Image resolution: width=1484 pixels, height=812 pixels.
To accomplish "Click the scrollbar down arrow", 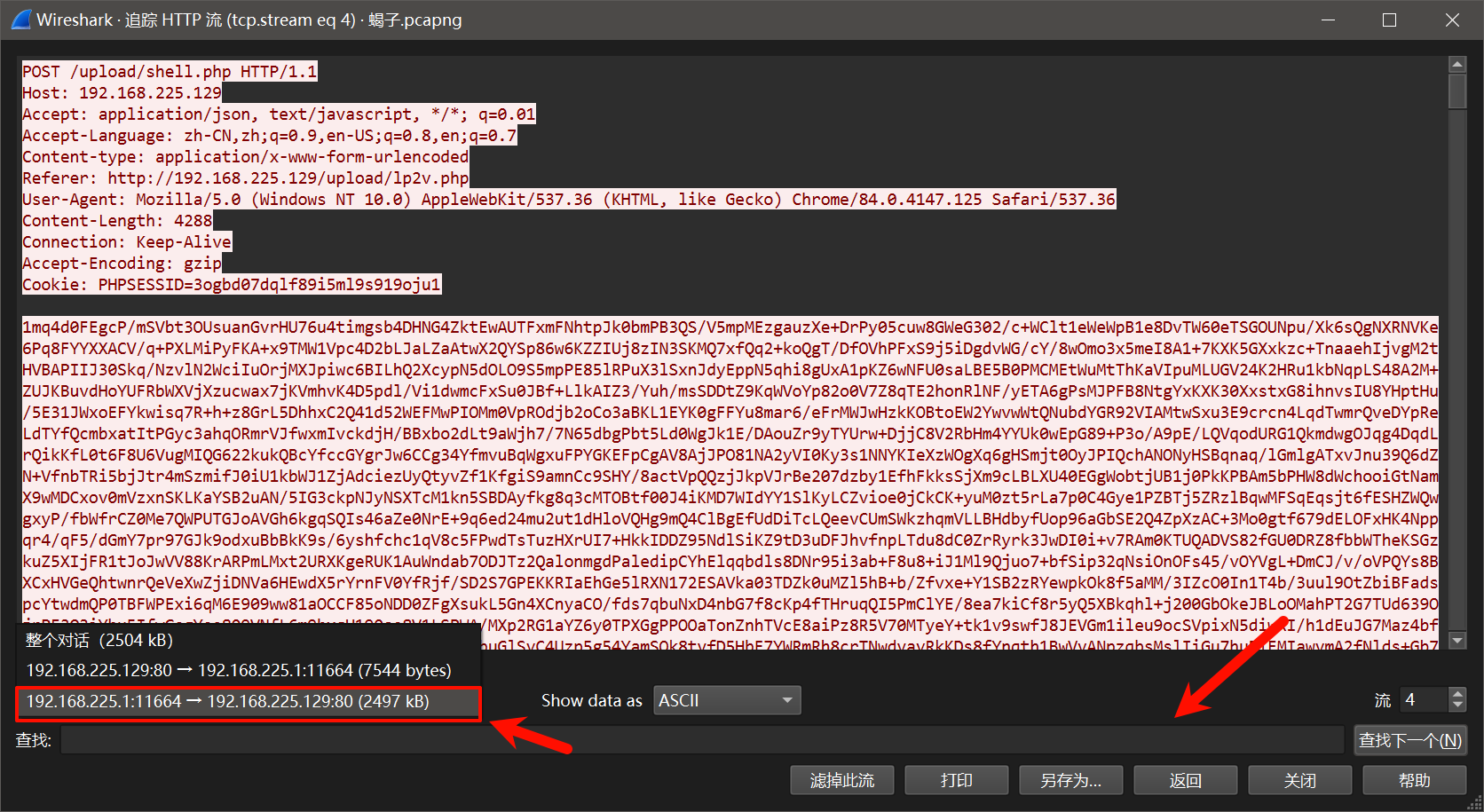I will 1456,640.
